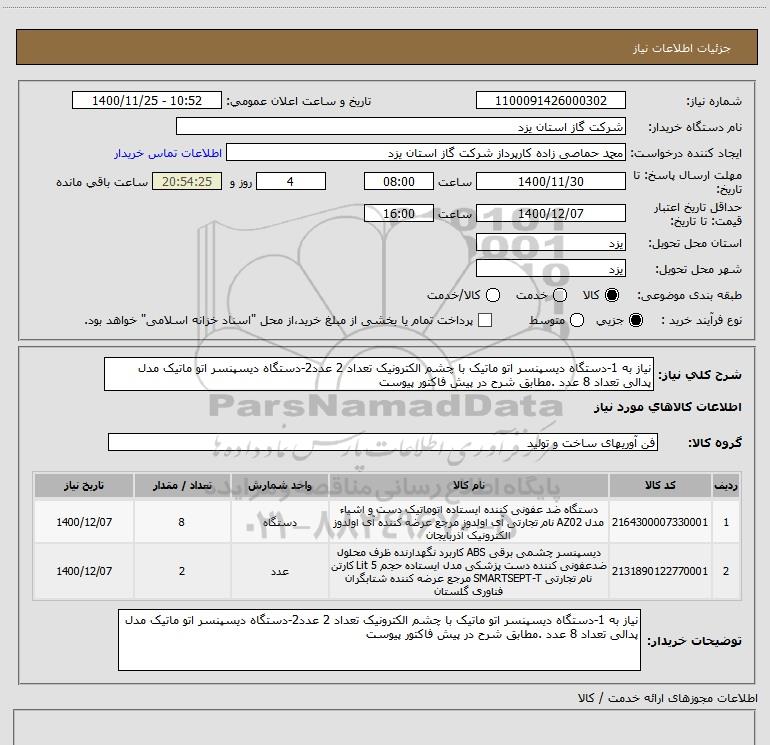The width and height of the screenshot is (770, 745).
Task: Click the request creator field
Action: coord(426,153)
